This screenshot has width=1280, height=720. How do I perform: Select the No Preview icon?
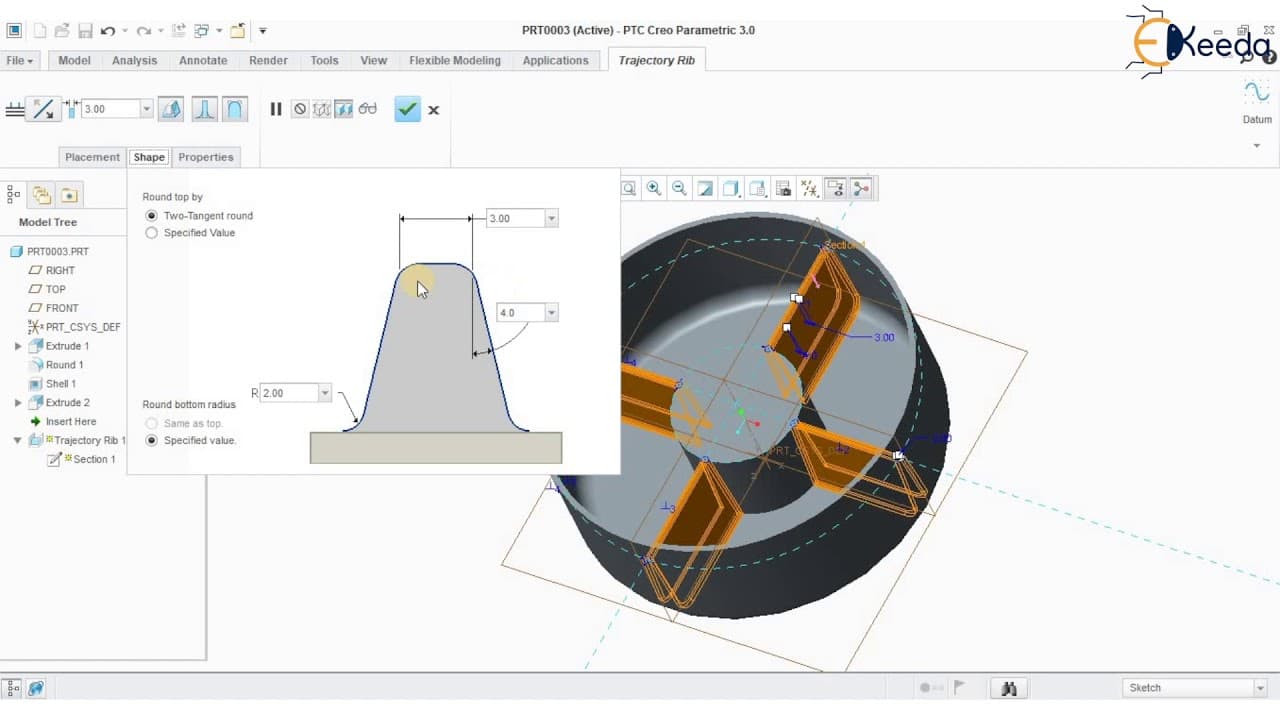pos(300,109)
